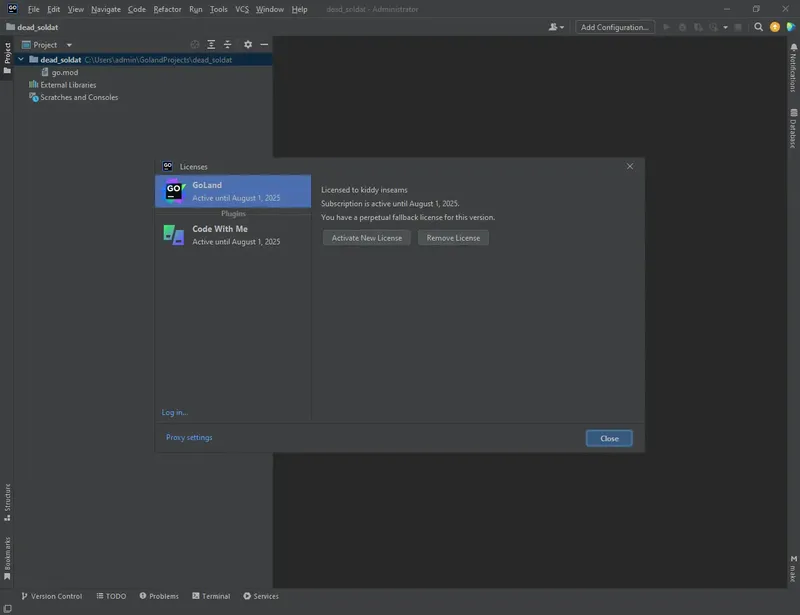Close the Licenses dialog with X
Screen dimensions: 800x615
(630, 166)
